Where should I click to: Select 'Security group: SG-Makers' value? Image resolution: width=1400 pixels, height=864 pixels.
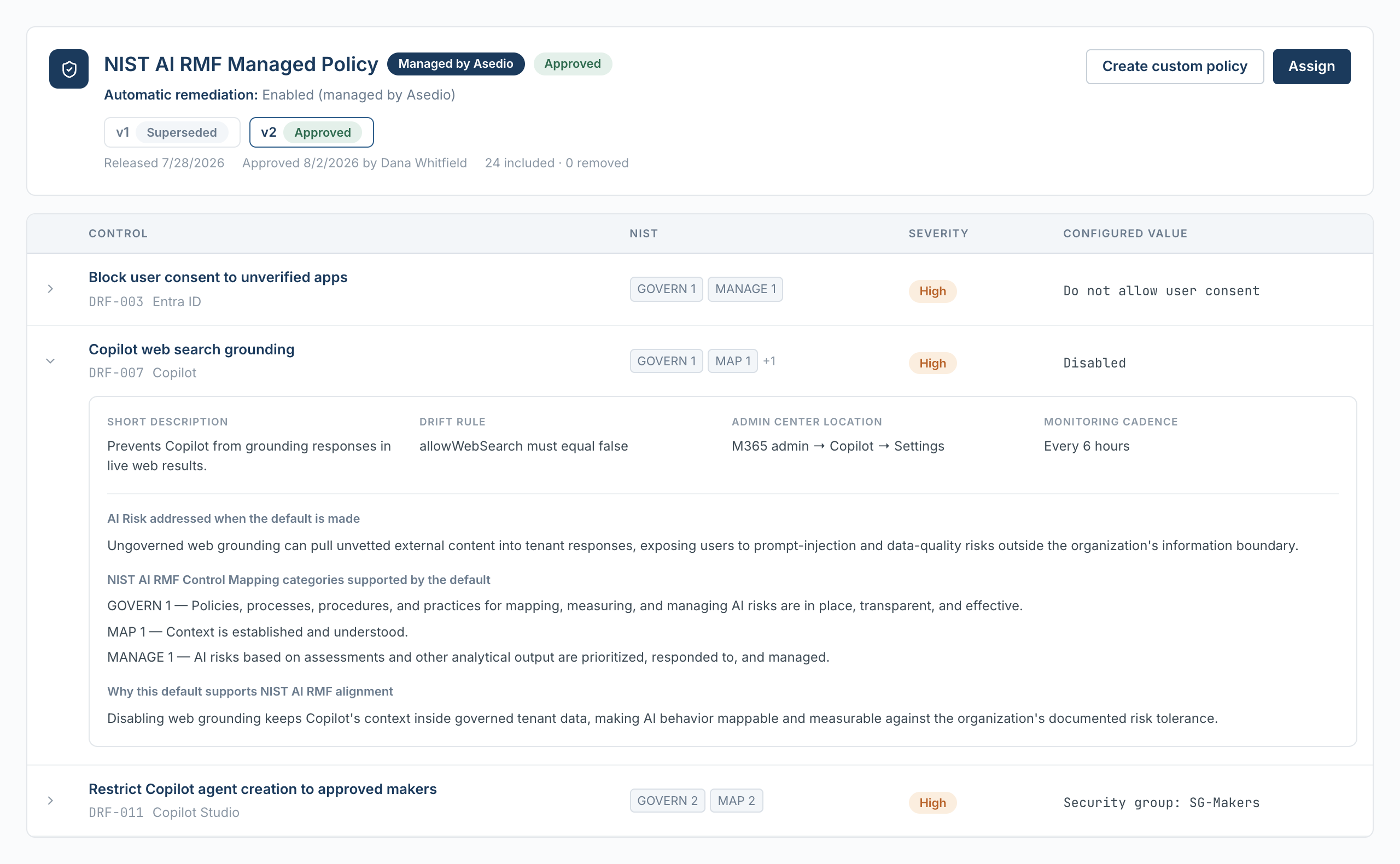[1161, 803]
